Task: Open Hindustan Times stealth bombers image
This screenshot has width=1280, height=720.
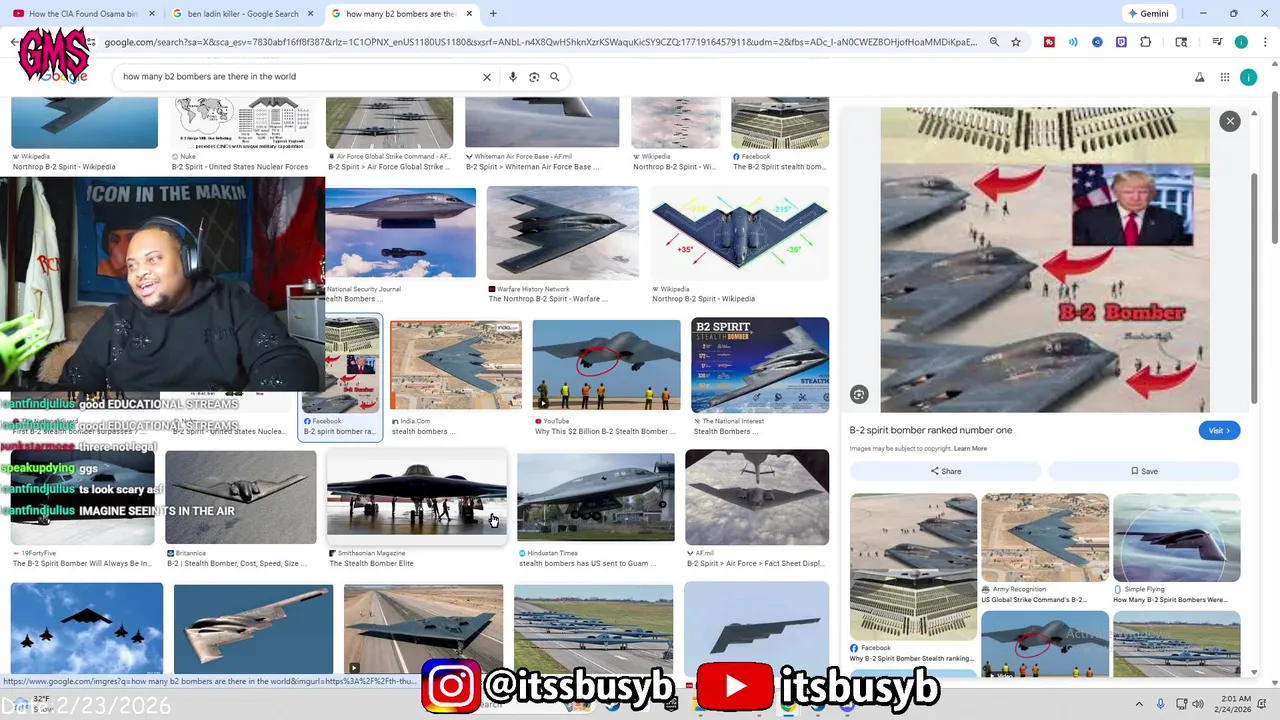Action: click(595, 497)
